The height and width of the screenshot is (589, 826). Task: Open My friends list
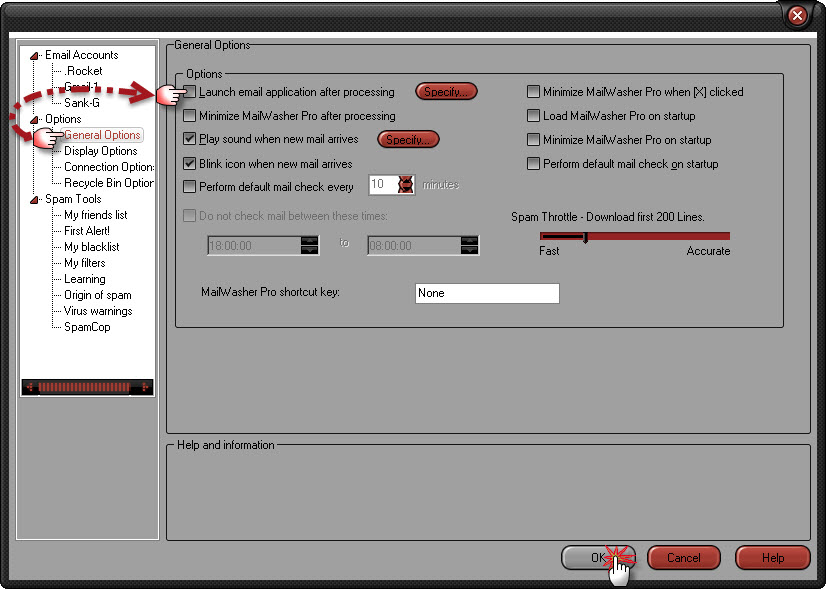pos(96,215)
